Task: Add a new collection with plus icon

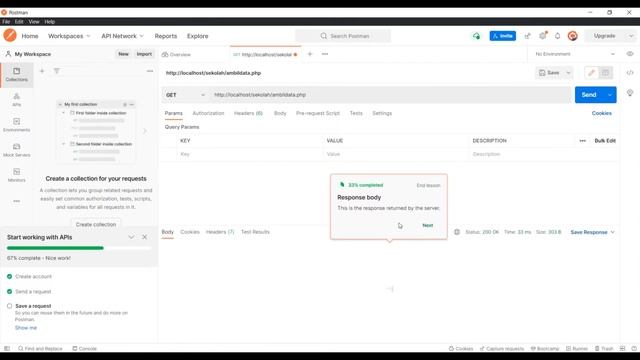Action: [42, 71]
